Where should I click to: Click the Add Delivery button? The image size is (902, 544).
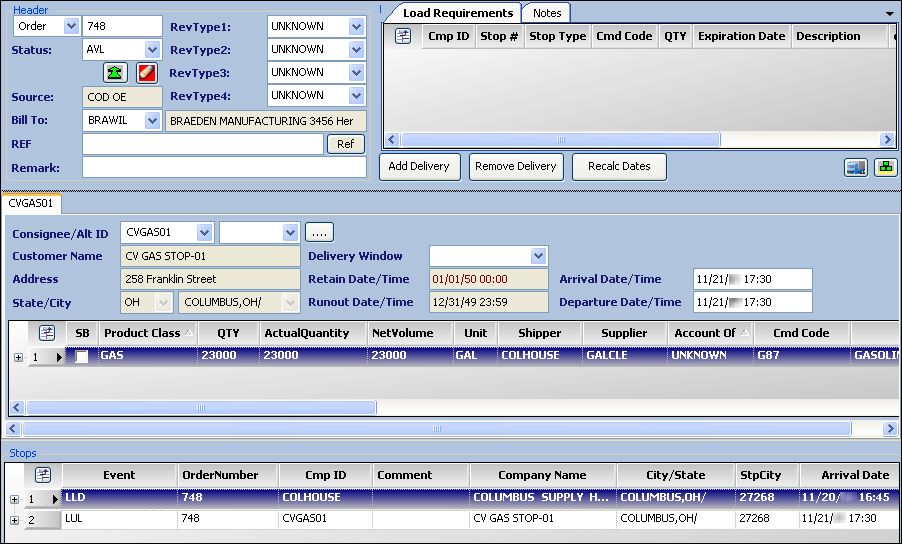[419, 166]
